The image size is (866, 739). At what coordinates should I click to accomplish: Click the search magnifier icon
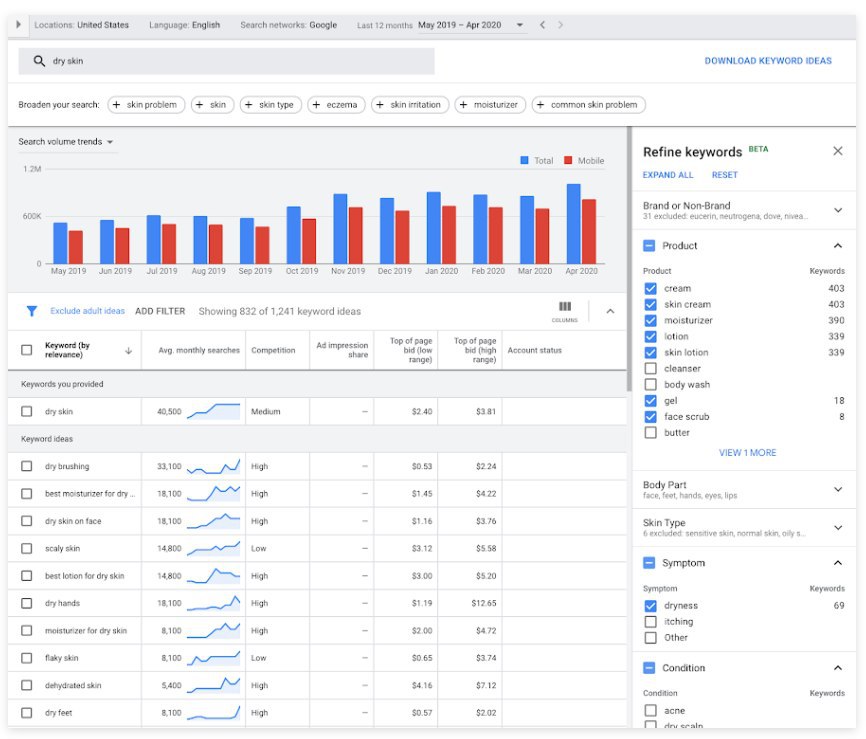tap(40, 61)
